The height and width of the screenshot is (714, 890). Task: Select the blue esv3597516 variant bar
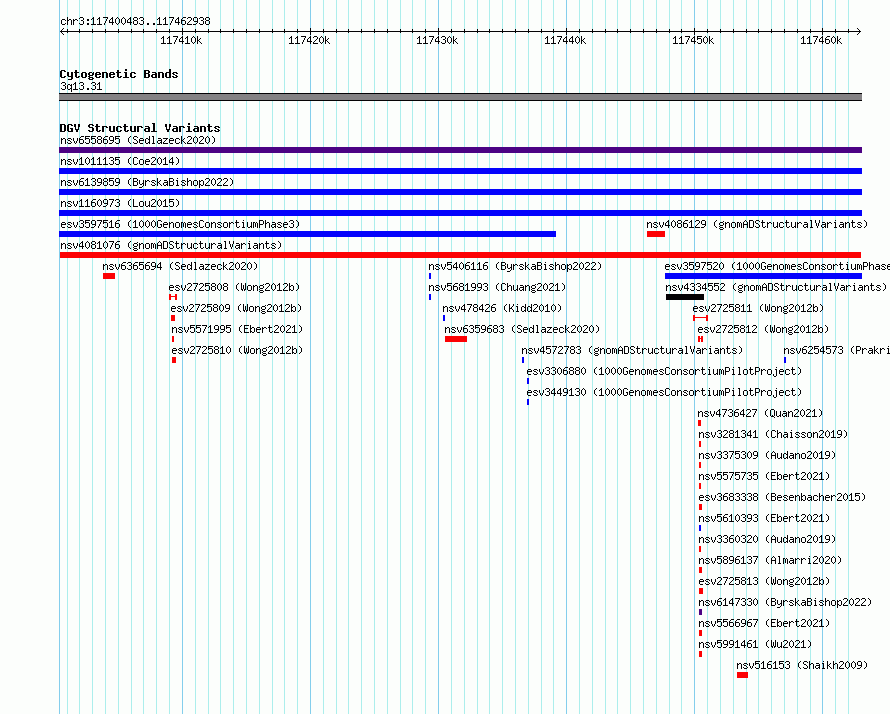[x=308, y=234]
